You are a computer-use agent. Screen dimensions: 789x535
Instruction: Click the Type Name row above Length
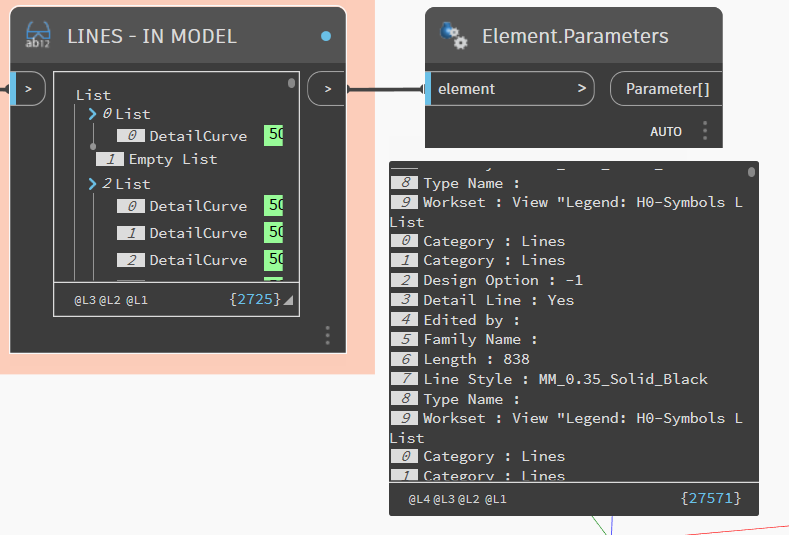[x=455, y=183]
